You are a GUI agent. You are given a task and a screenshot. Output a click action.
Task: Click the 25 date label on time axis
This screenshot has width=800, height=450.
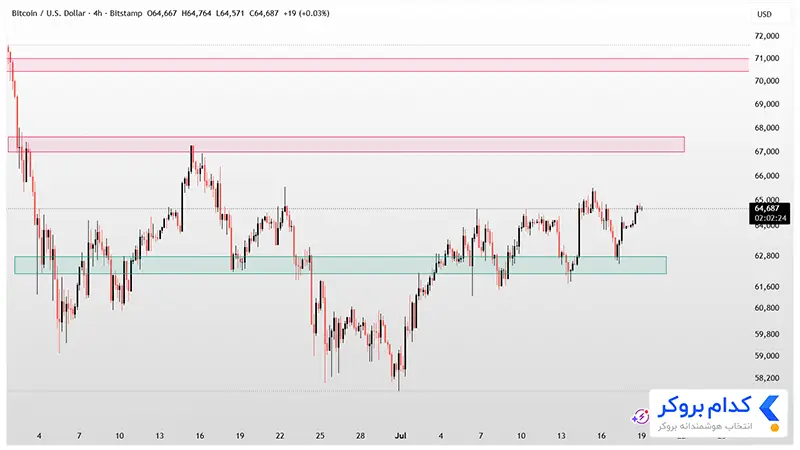[320, 436]
